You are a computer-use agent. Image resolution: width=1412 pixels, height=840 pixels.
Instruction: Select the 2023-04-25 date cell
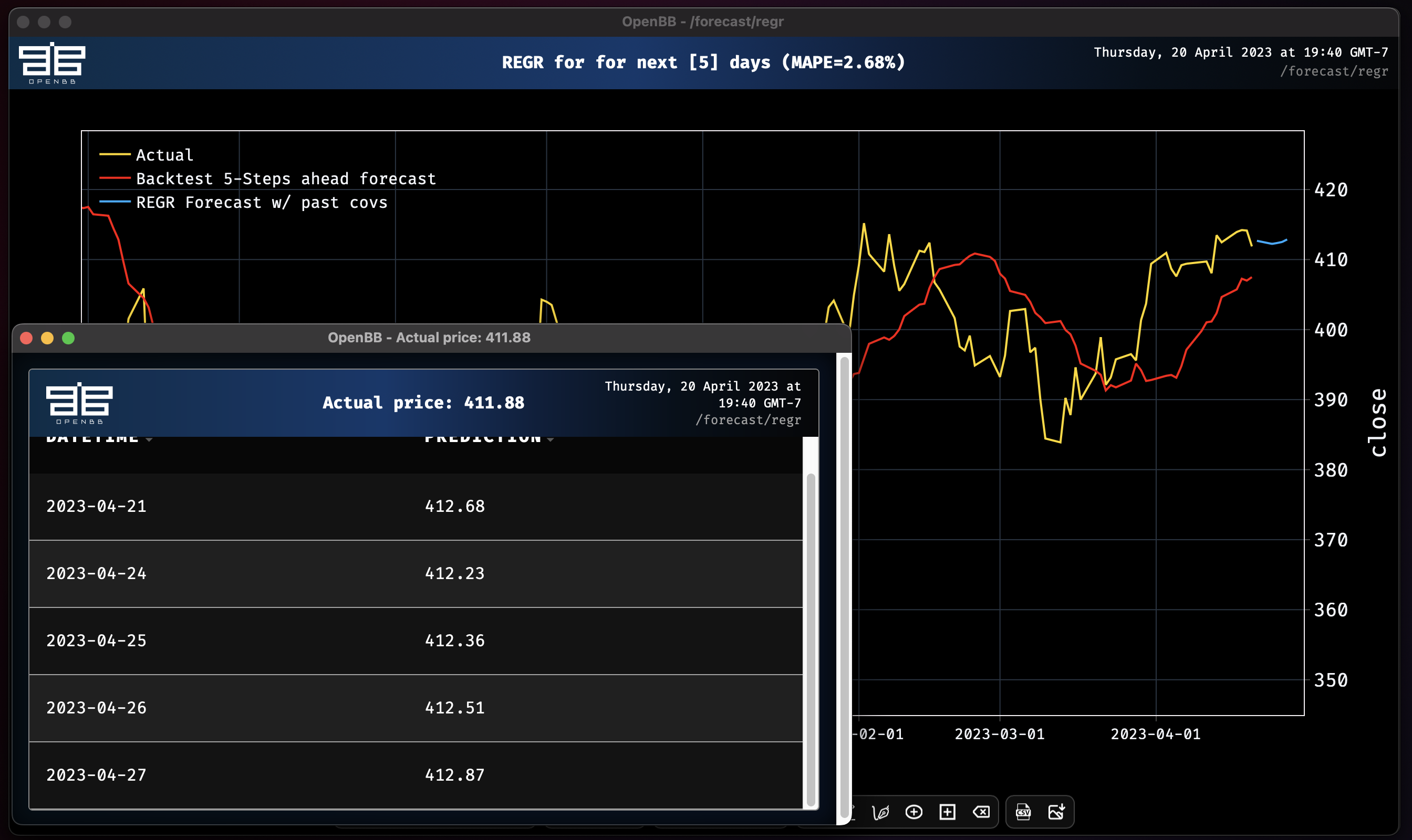tap(96, 640)
